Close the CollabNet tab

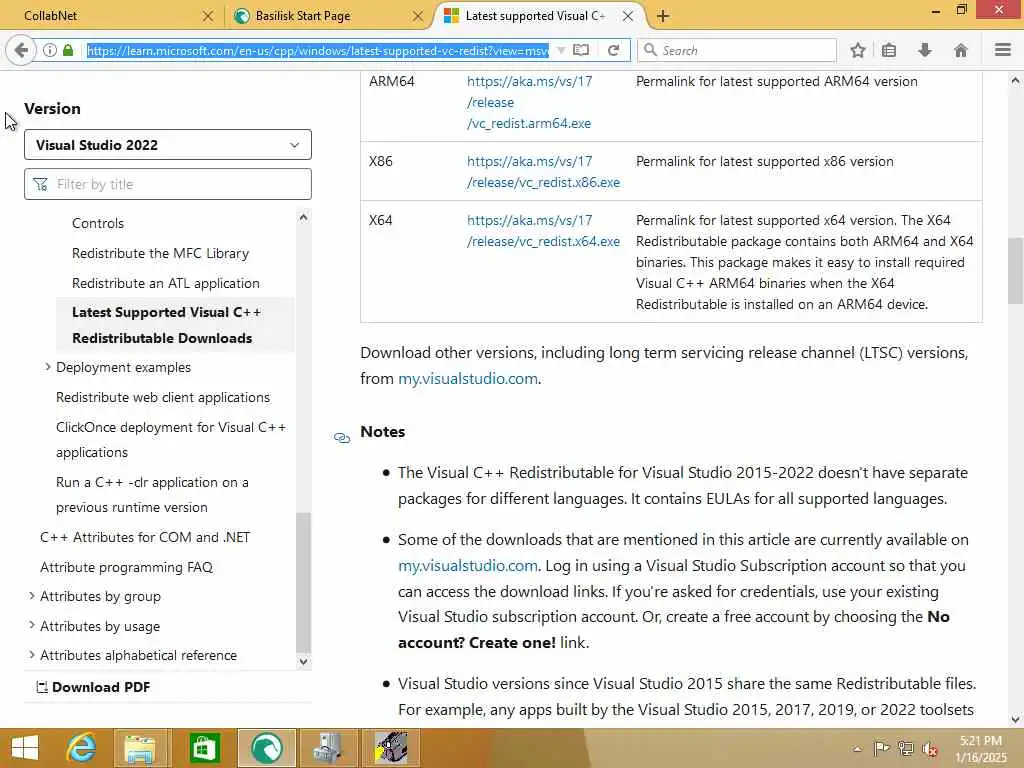(x=208, y=16)
